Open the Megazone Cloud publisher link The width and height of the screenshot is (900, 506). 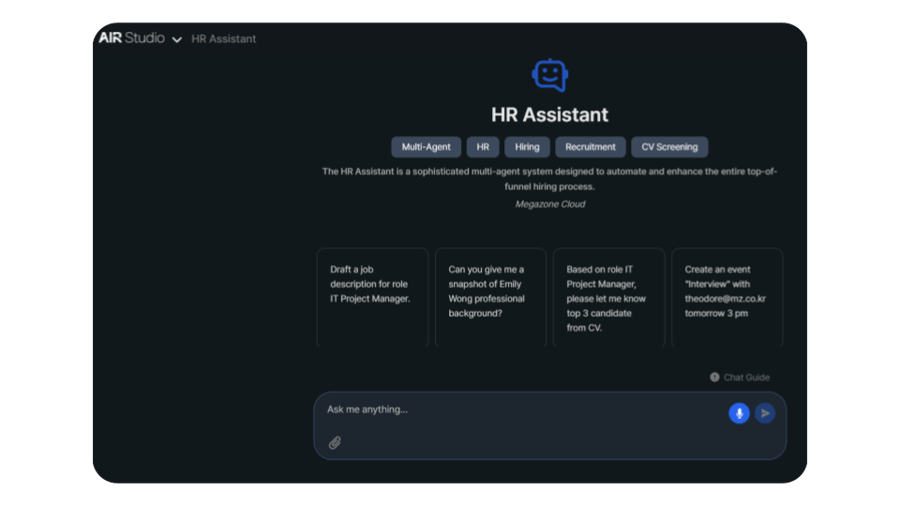(x=549, y=204)
